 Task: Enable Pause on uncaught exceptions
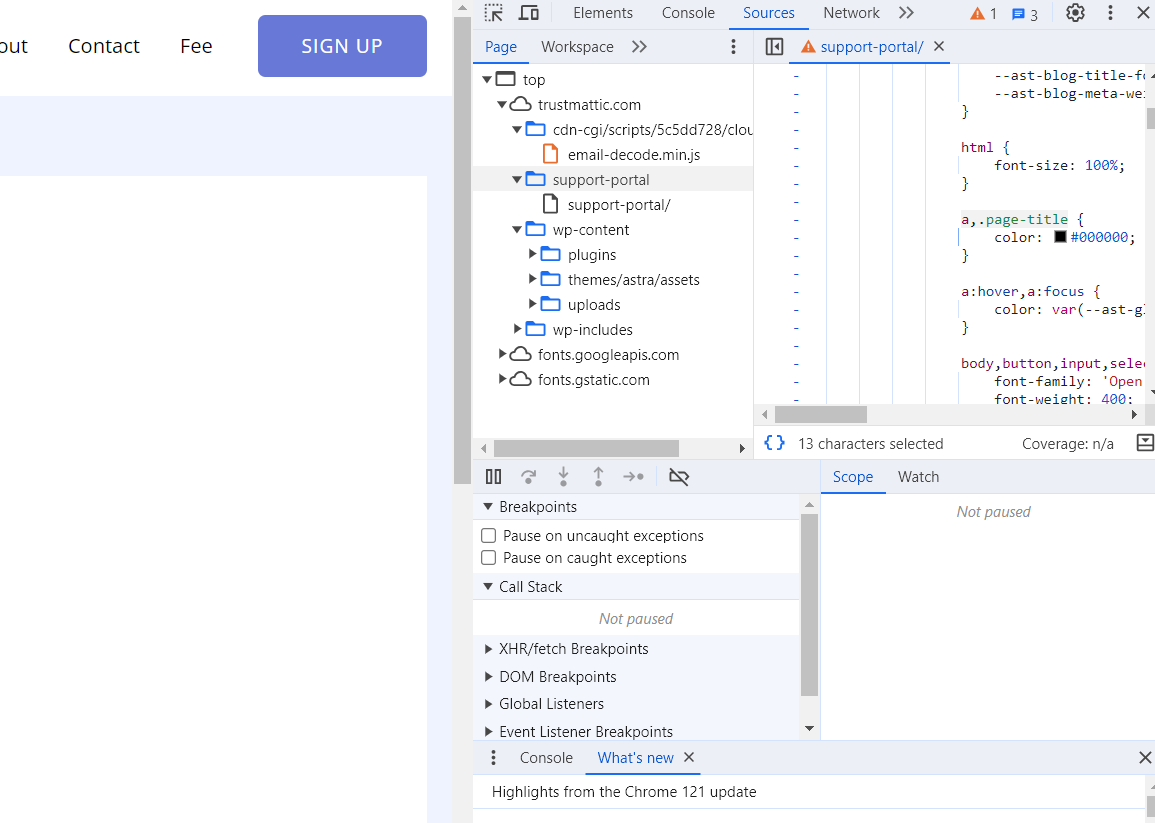click(488, 536)
